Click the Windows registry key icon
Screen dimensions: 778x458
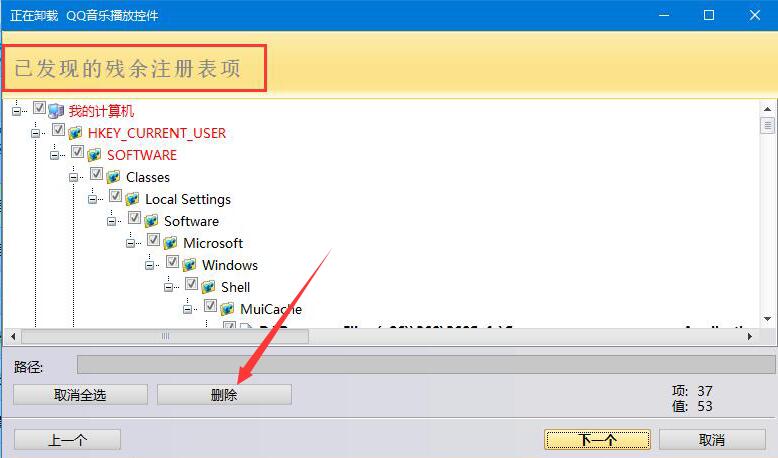[190, 265]
